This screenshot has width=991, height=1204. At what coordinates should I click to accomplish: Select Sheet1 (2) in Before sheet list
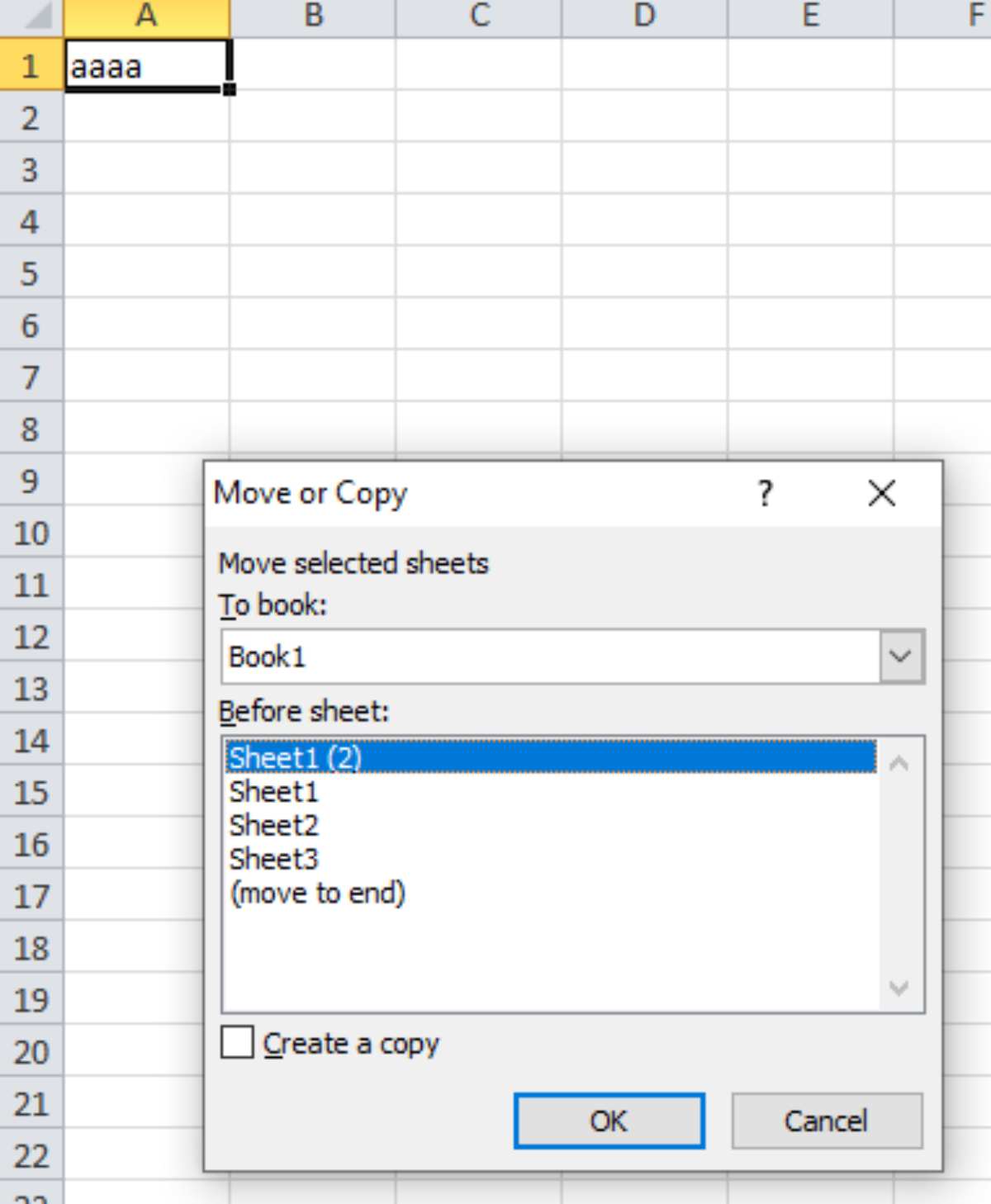tap(550, 757)
